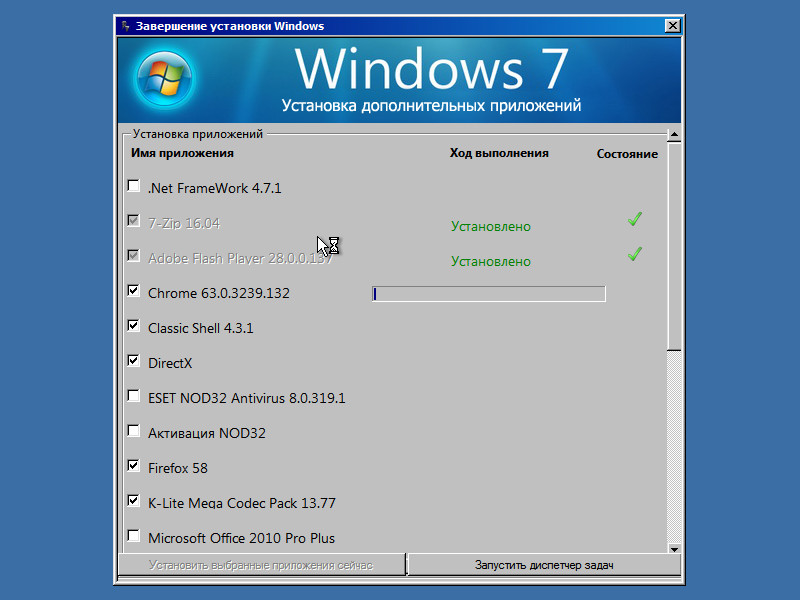Click the vertical scrollbar thumb
This screenshot has width=800, height=600.
click(674, 246)
